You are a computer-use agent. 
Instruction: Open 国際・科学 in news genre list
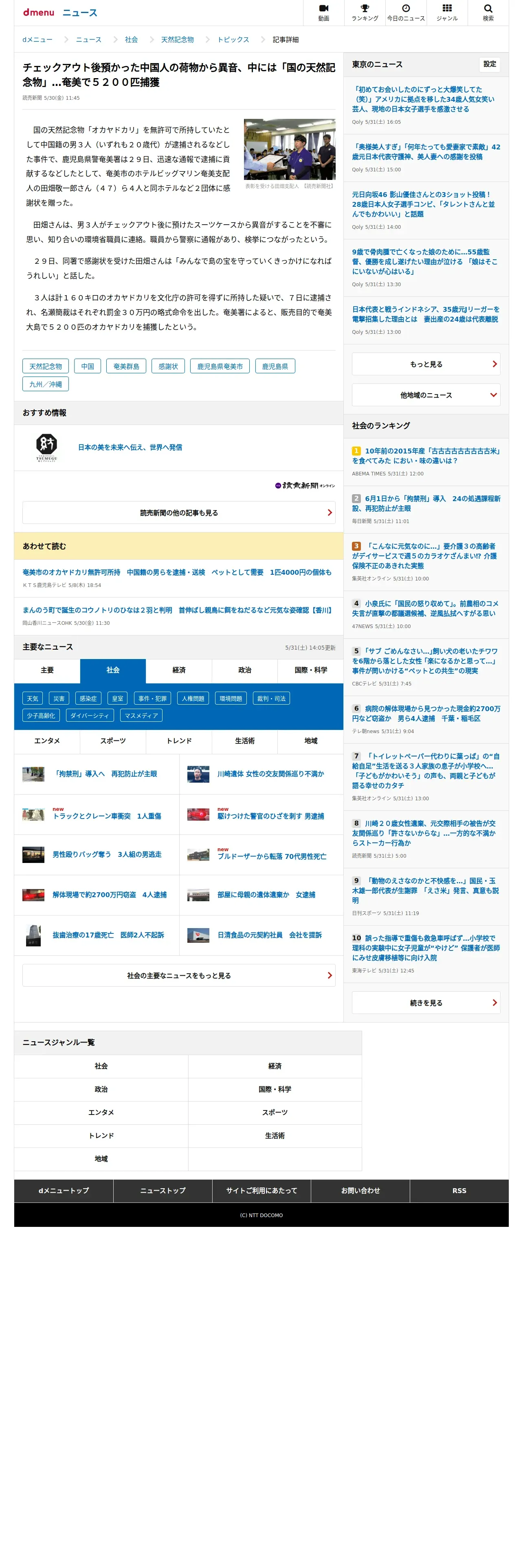coord(275,1089)
